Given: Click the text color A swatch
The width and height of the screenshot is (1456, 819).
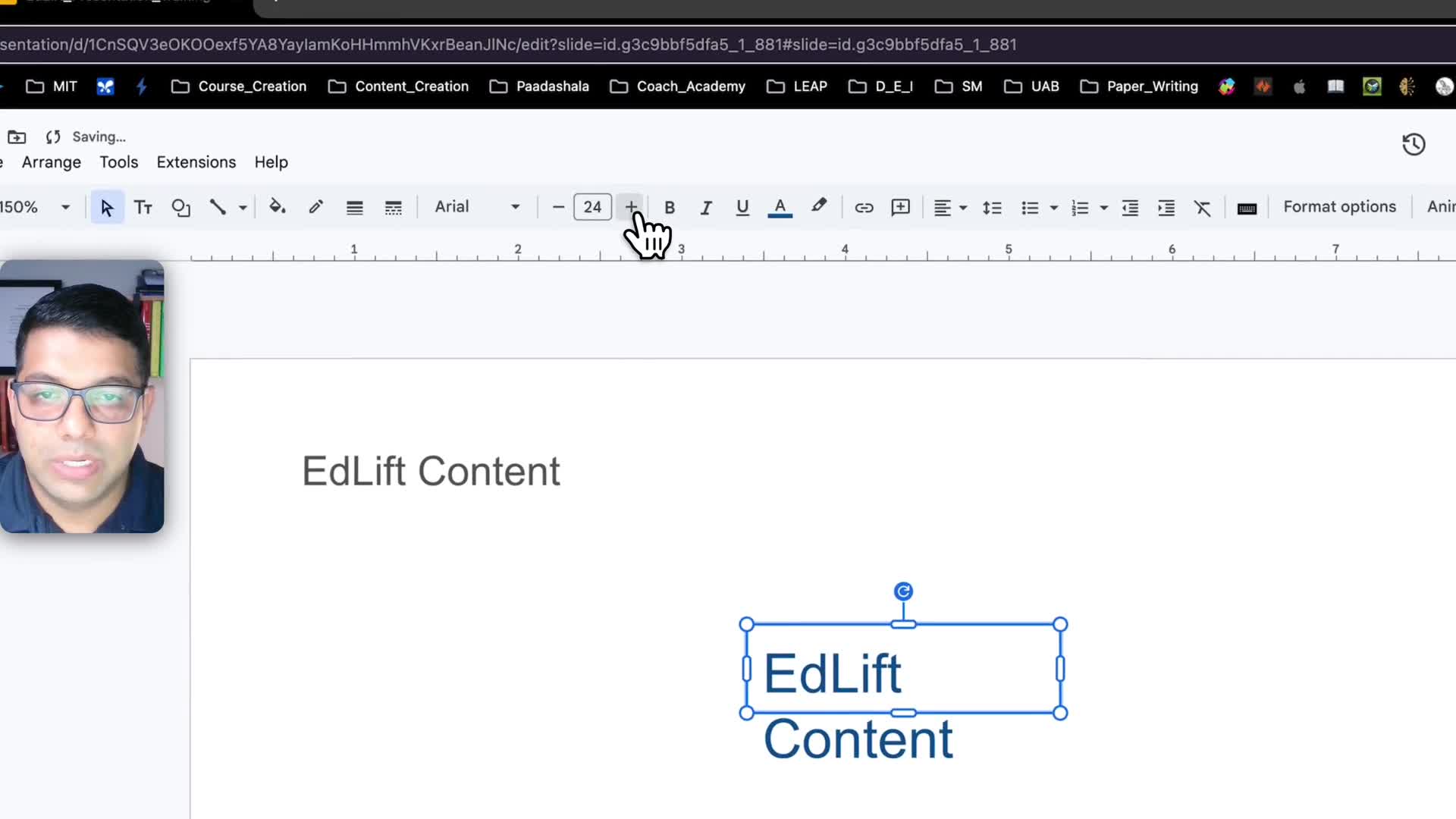Looking at the screenshot, I should [x=780, y=207].
